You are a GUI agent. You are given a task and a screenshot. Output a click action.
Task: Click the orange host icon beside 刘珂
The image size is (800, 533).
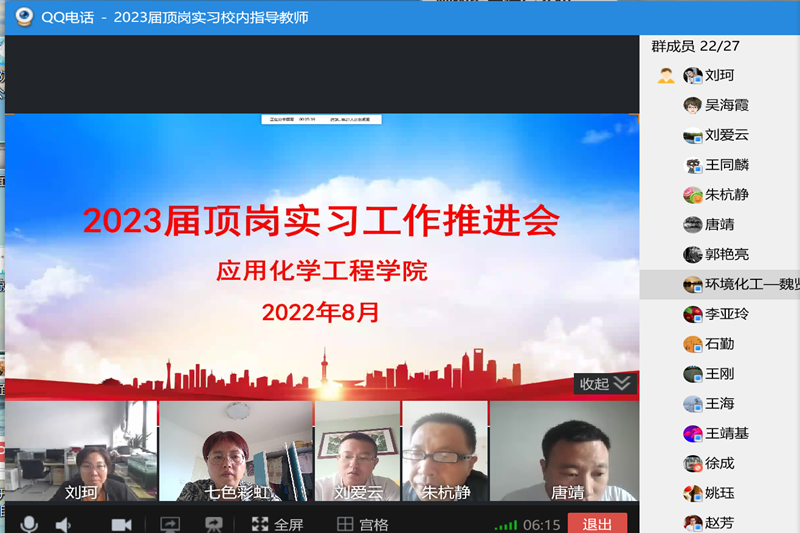tap(666, 75)
